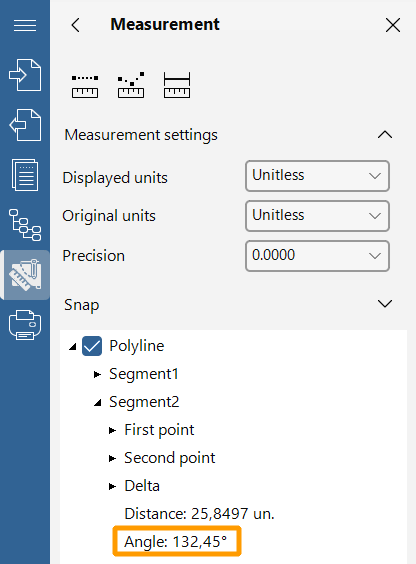Screen dimensions: 416x564
Task: Collapse the Measurement settings section
Action: click(385, 135)
